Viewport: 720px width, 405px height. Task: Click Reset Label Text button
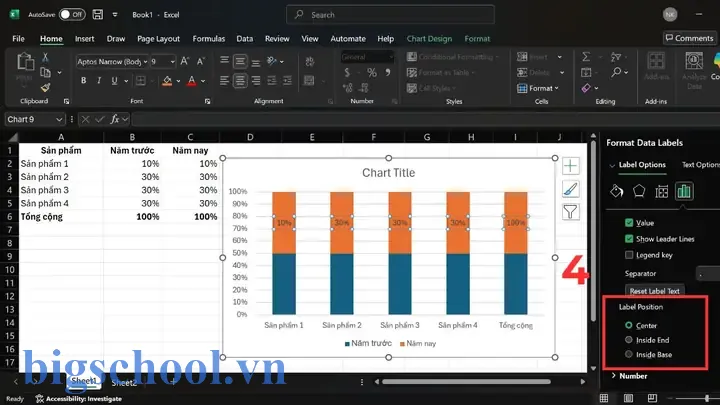(x=654, y=291)
